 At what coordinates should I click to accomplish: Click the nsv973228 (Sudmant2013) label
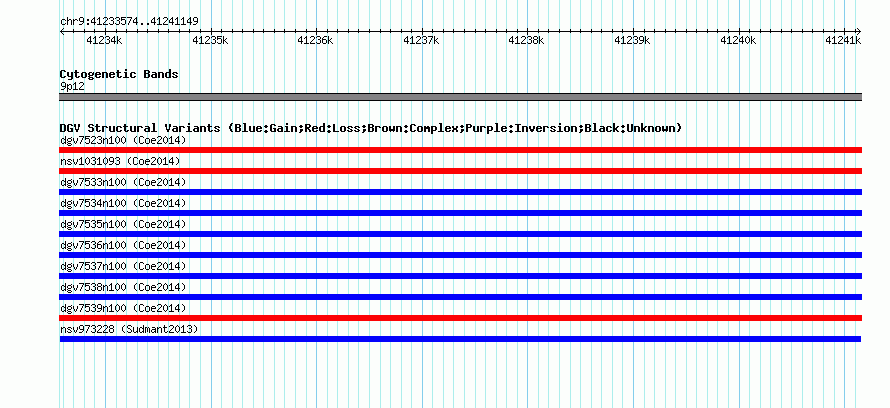129,329
